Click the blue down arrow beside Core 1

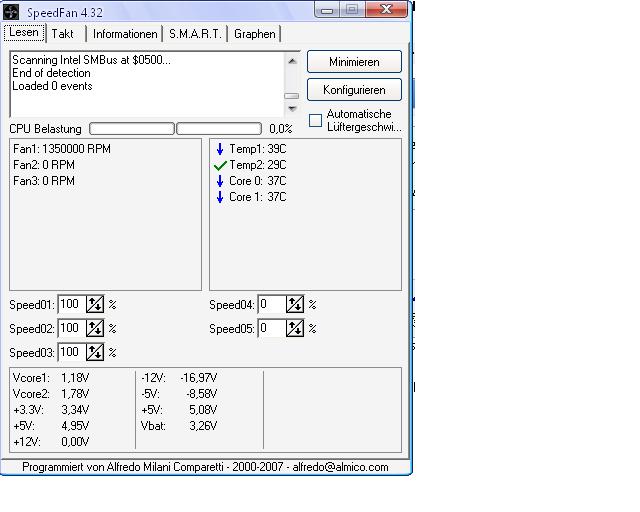tap(220, 197)
